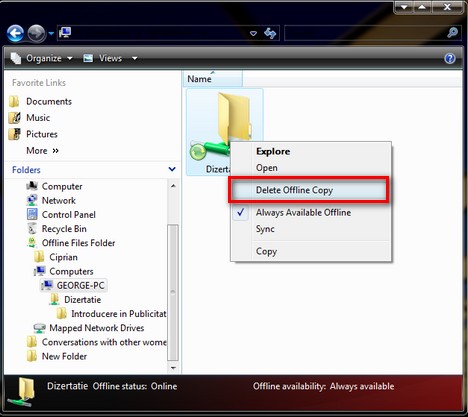Choose Copy from context menu

pos(266,251)
